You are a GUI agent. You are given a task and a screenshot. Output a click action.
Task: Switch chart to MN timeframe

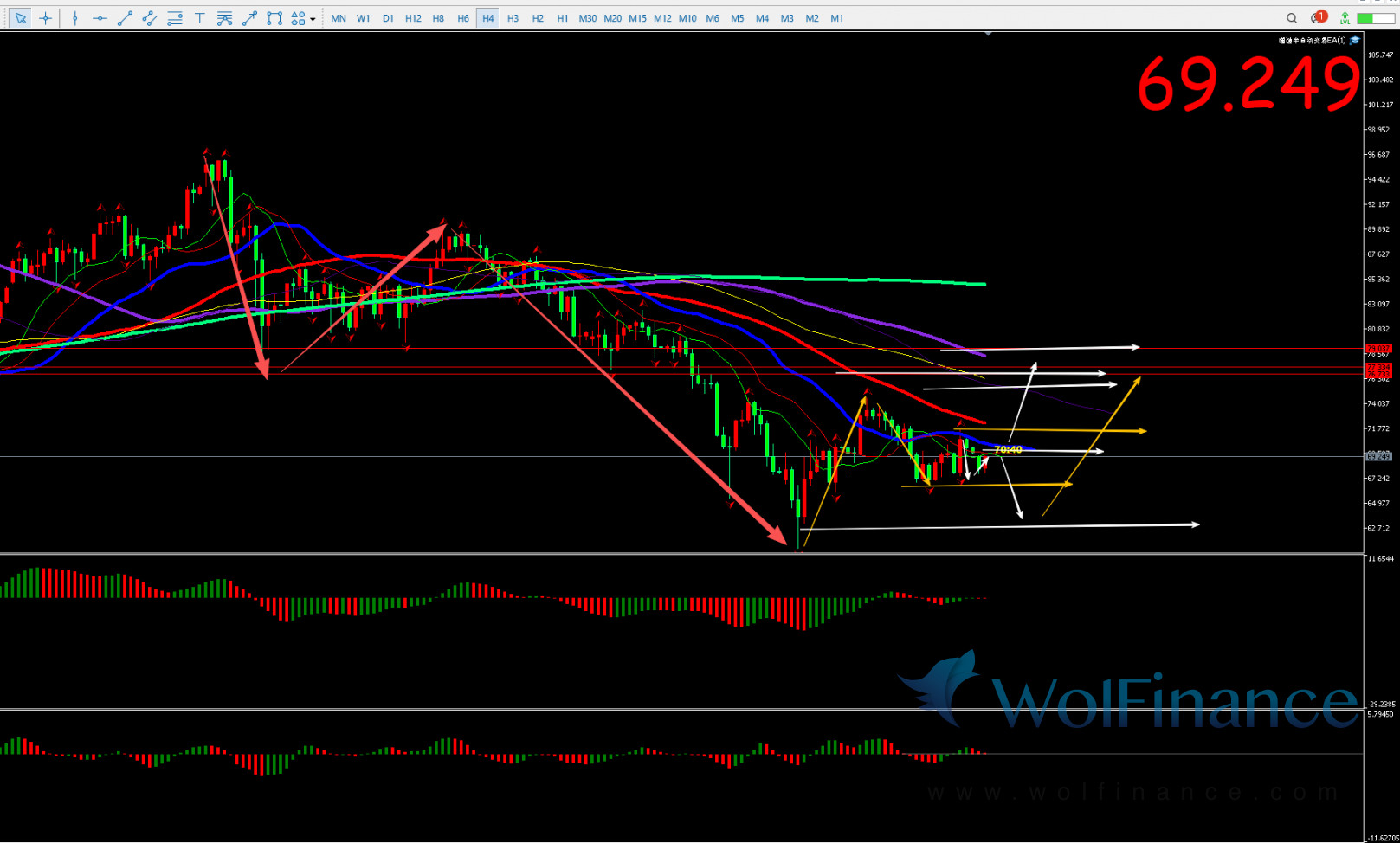339,18
